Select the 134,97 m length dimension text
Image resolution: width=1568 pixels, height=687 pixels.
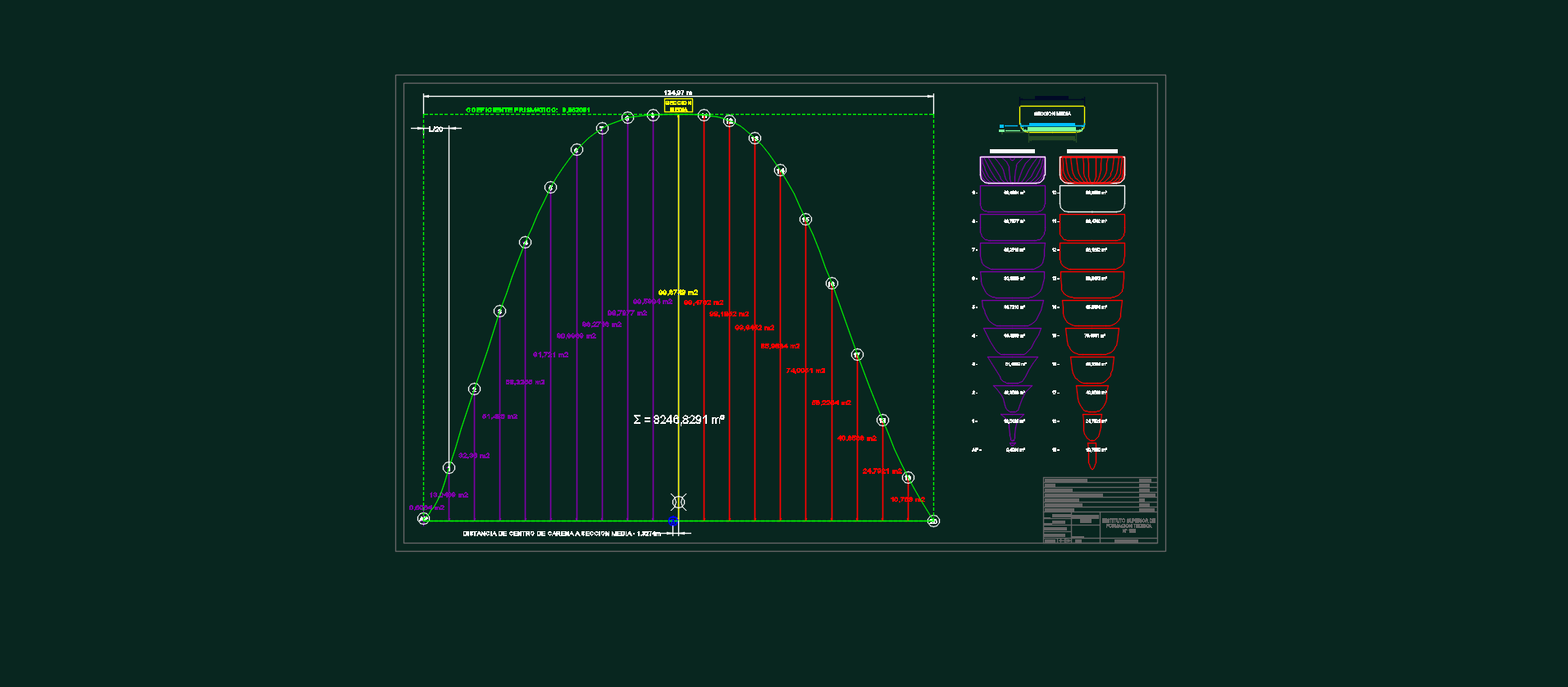[x=677, y=93]
